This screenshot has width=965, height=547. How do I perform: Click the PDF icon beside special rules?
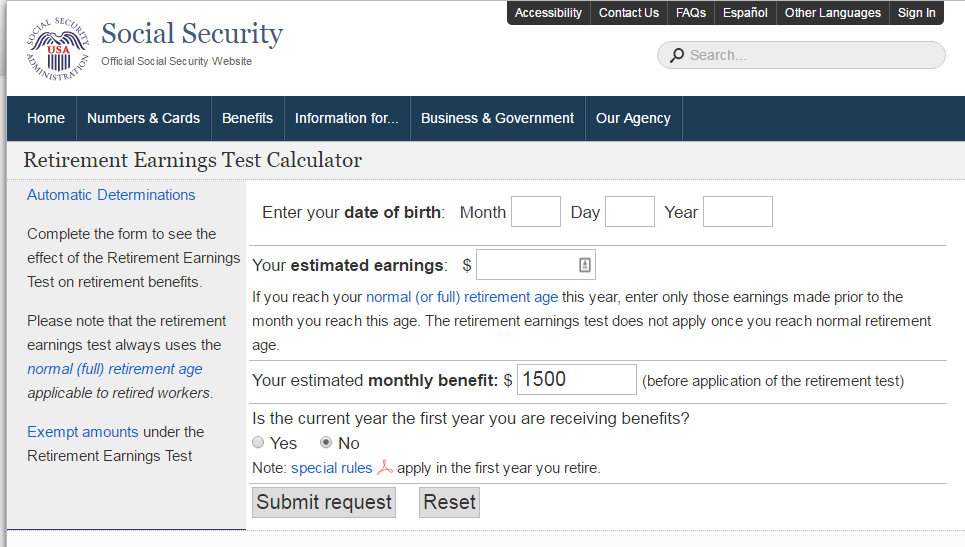(384, 468)
